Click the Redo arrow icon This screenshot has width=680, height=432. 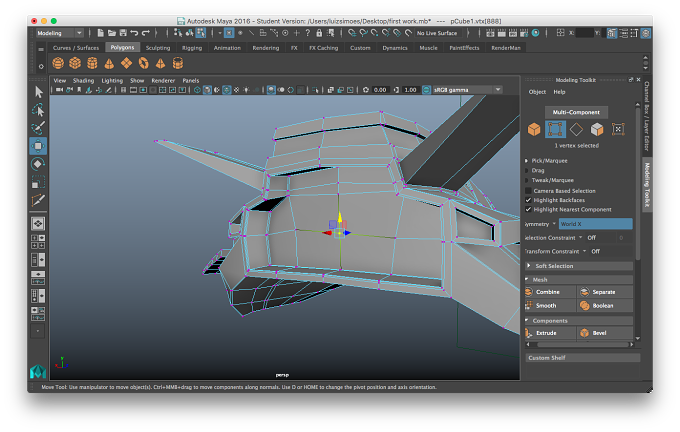(146, 33)
